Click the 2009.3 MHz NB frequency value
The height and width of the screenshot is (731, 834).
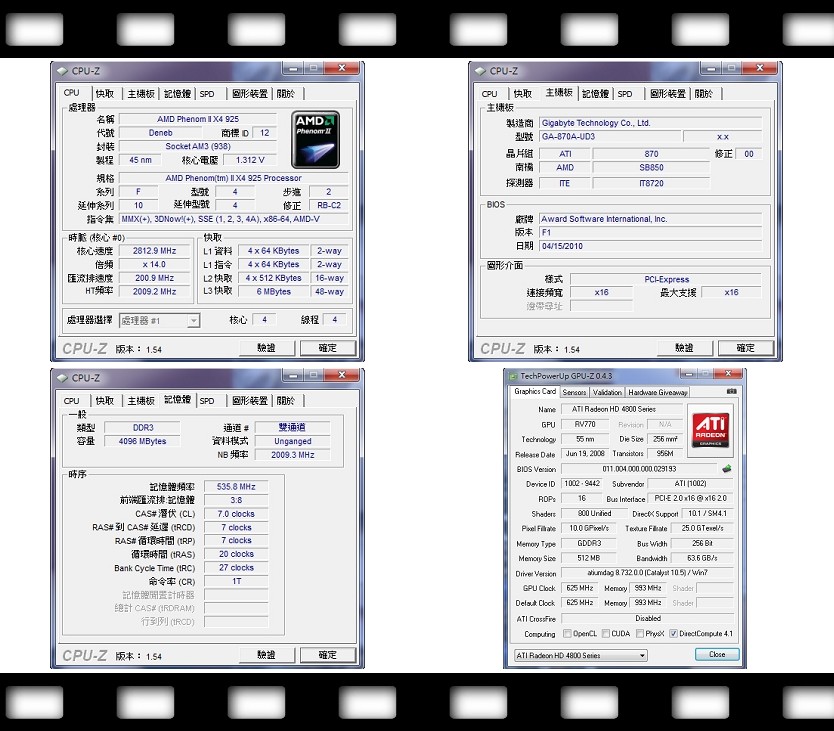(x=293, y=455)
